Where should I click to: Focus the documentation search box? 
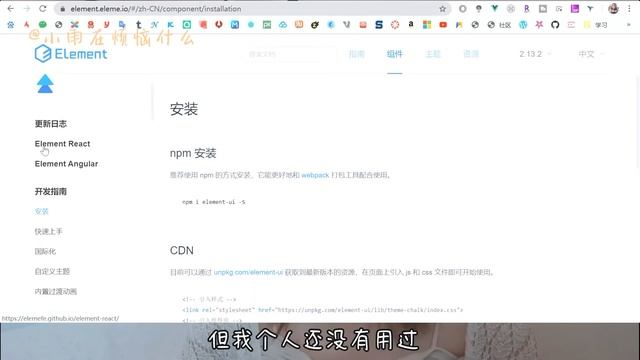click(292, 54)
